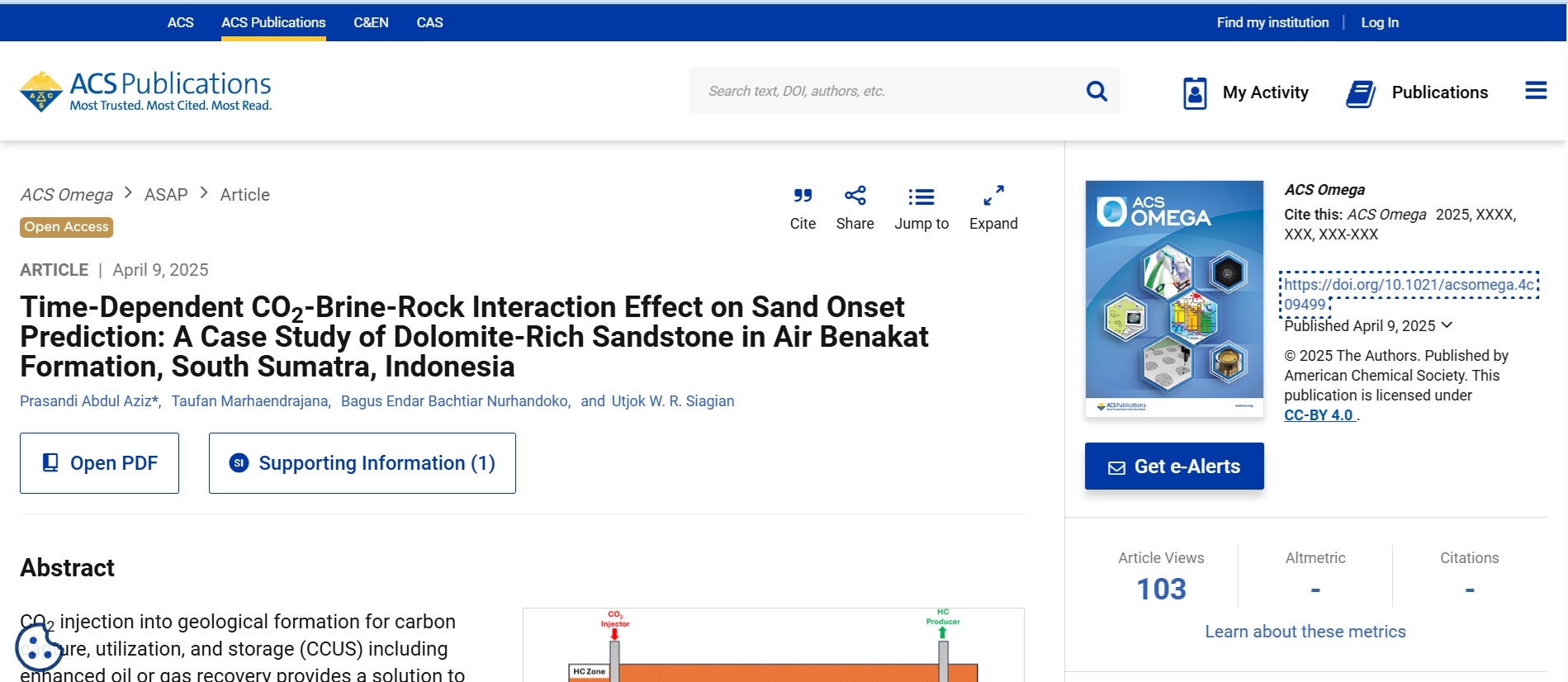
Task: Click the Cite quotation icon
Action: click(803, 196)
